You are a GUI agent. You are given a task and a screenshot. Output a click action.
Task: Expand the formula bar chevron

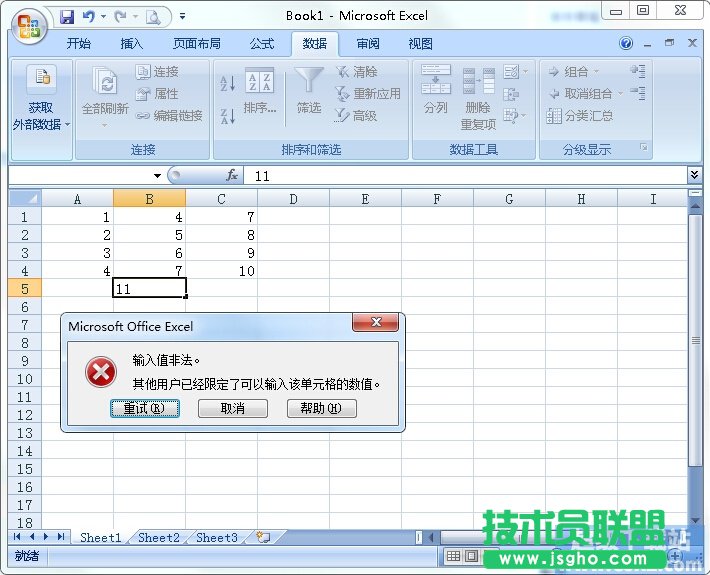coord(695,175)
